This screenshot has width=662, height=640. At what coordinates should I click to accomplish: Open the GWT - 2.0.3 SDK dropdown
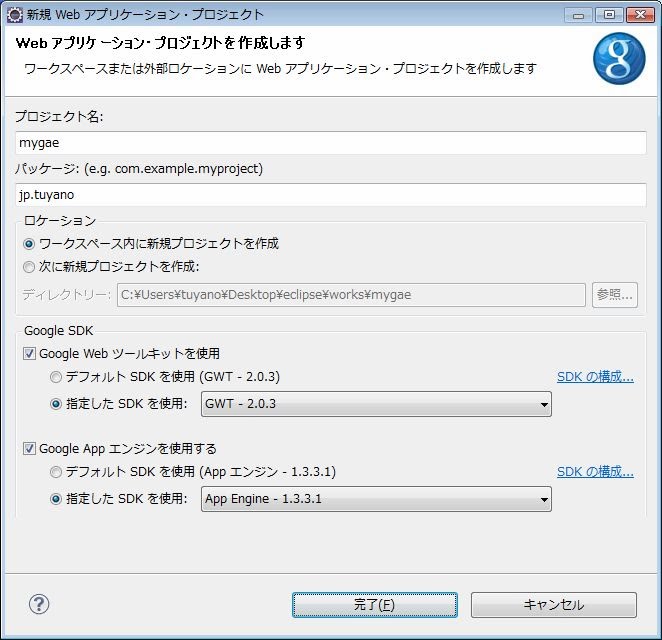click(376, 404)
